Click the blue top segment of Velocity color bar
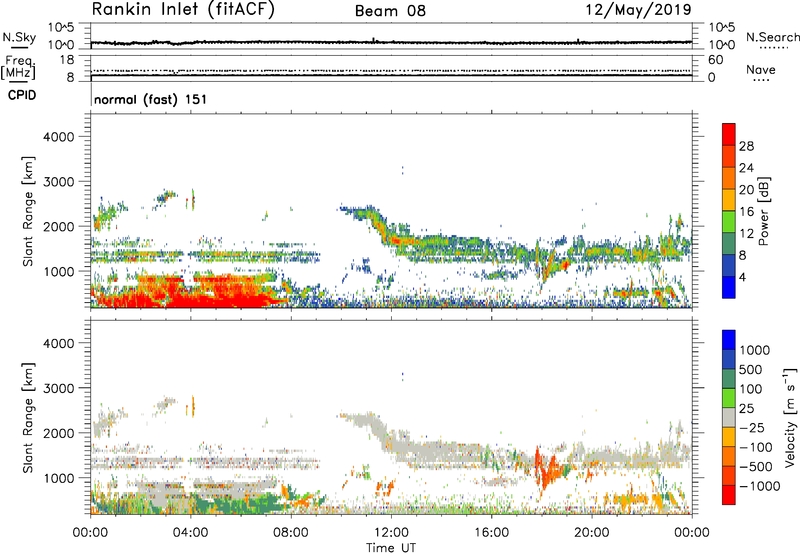The image size is (800, 554). click(x=729, y=340)
